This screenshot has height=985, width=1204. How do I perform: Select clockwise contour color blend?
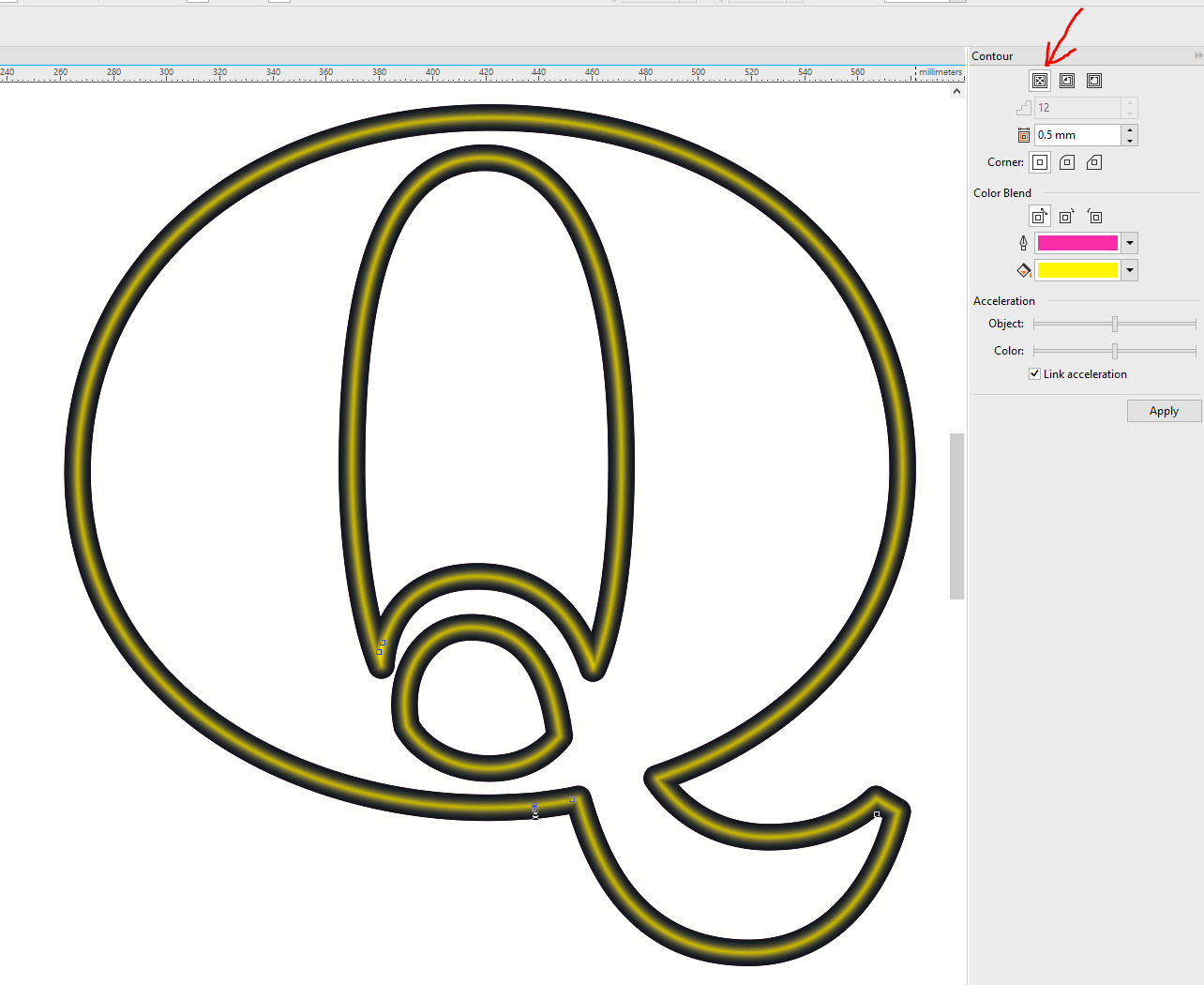[x=1067, y=217]
